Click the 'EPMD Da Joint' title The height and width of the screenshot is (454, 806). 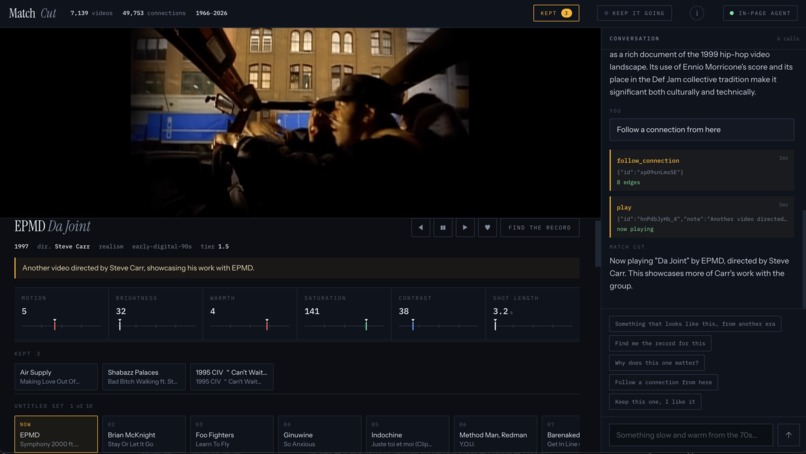(x=52, y=226)
